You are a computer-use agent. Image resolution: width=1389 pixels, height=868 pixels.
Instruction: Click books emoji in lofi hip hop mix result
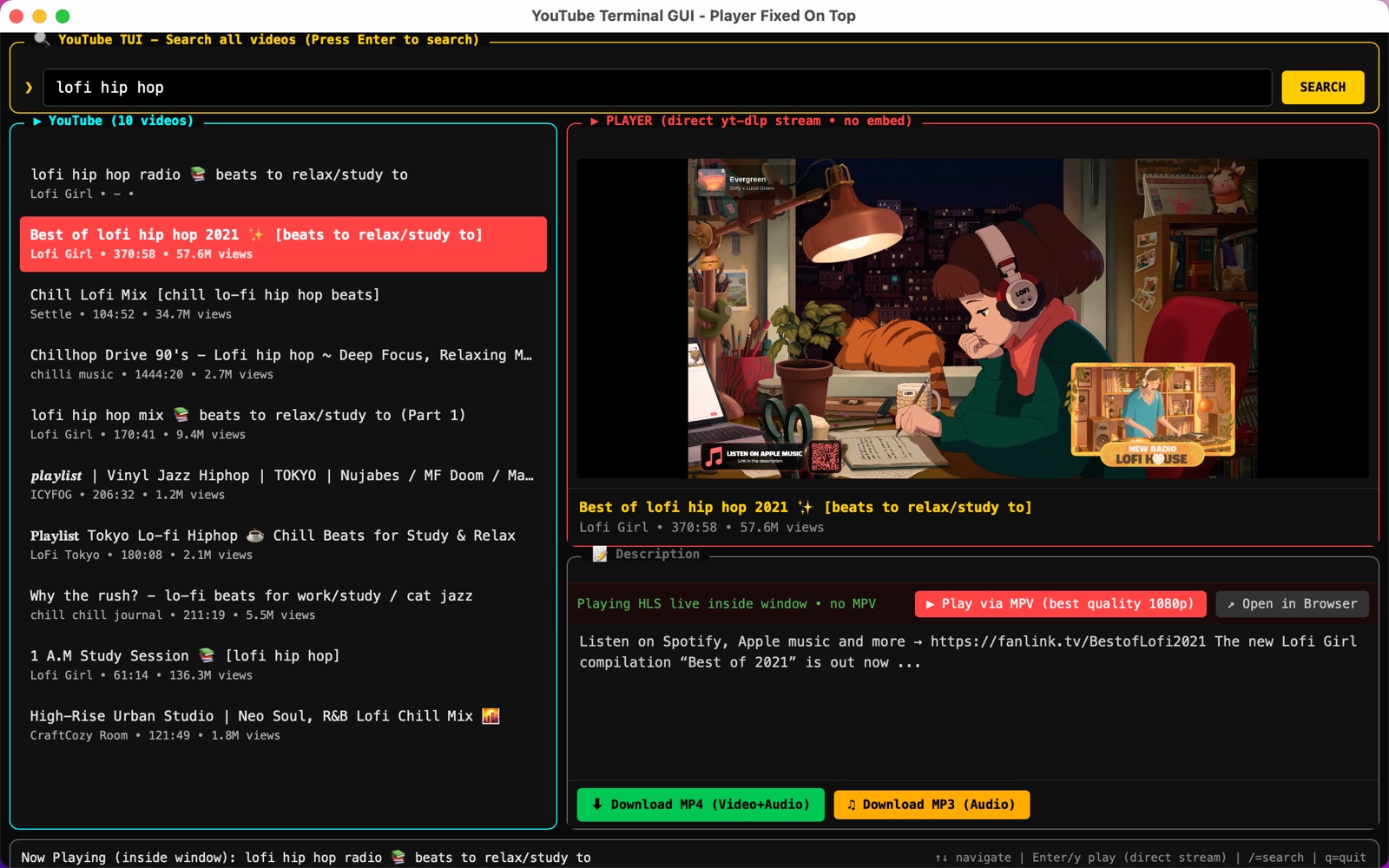click(181, 414)
